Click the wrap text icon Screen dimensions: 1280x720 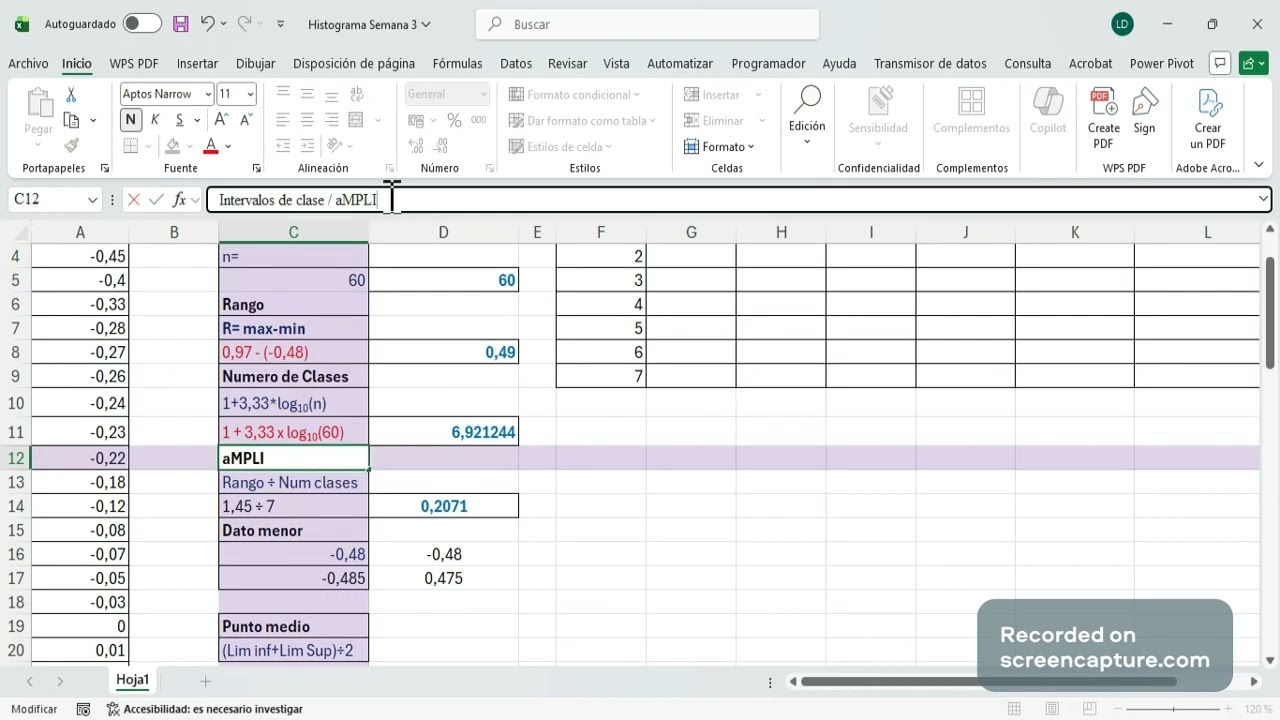(x=355, y=94)
